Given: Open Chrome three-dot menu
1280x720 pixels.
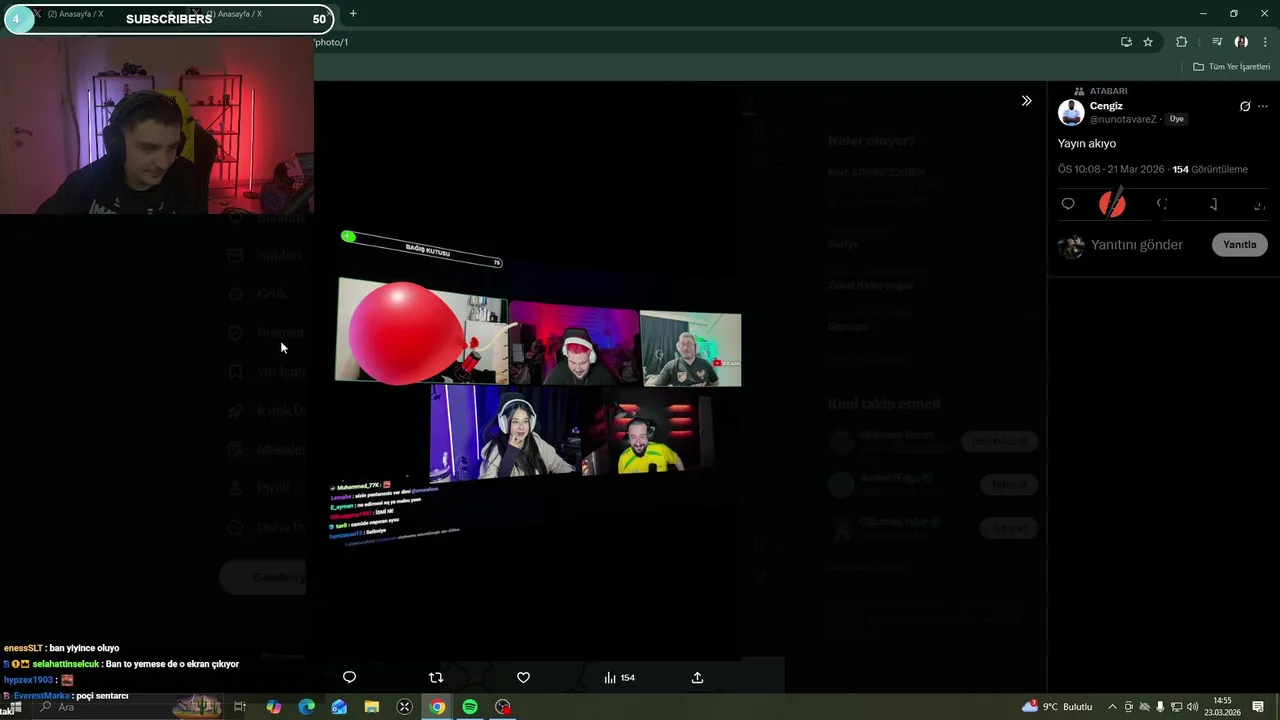Looking at the screenshot, I should click(1265, 42).
